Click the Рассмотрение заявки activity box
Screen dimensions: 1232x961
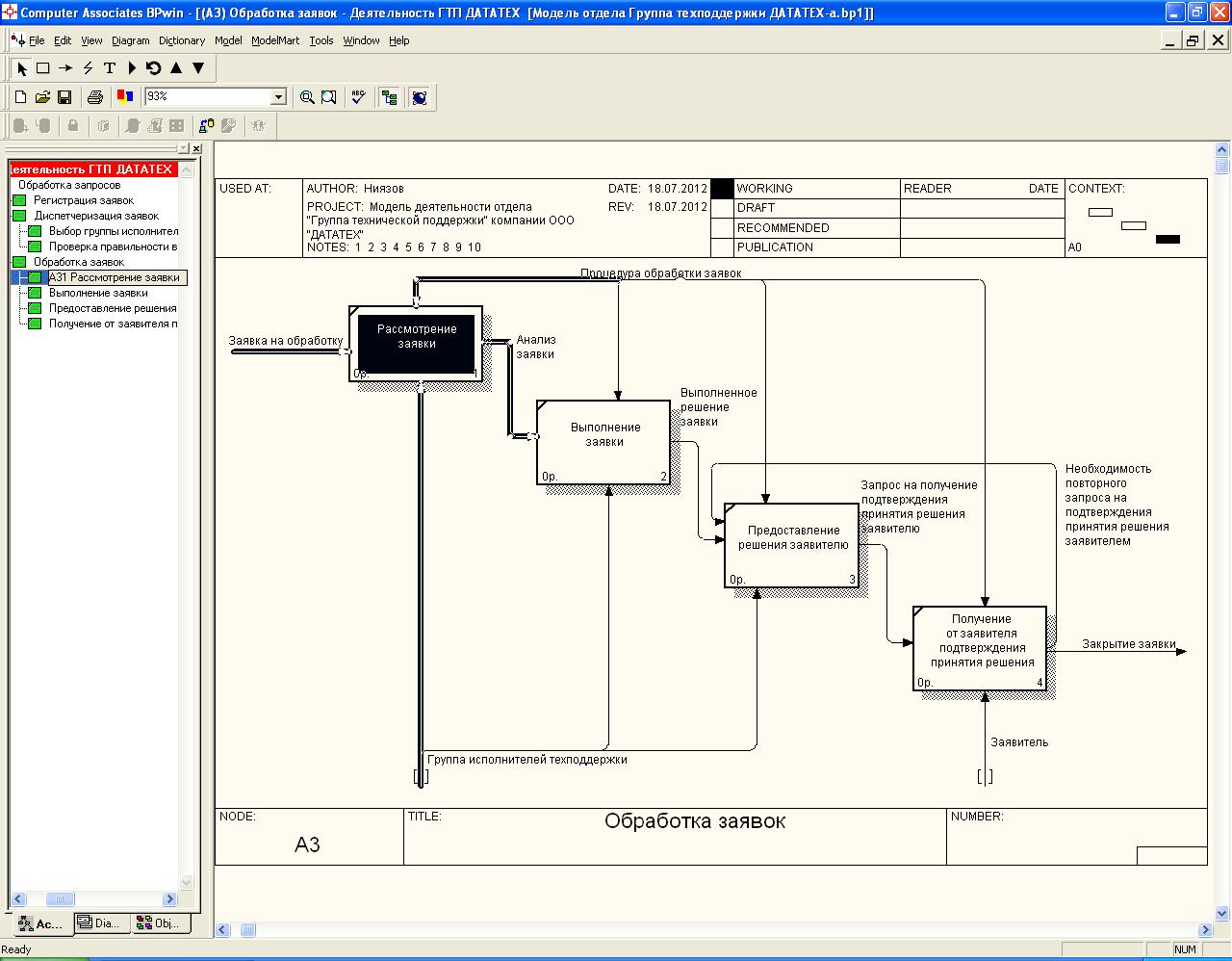click(416, 344)
